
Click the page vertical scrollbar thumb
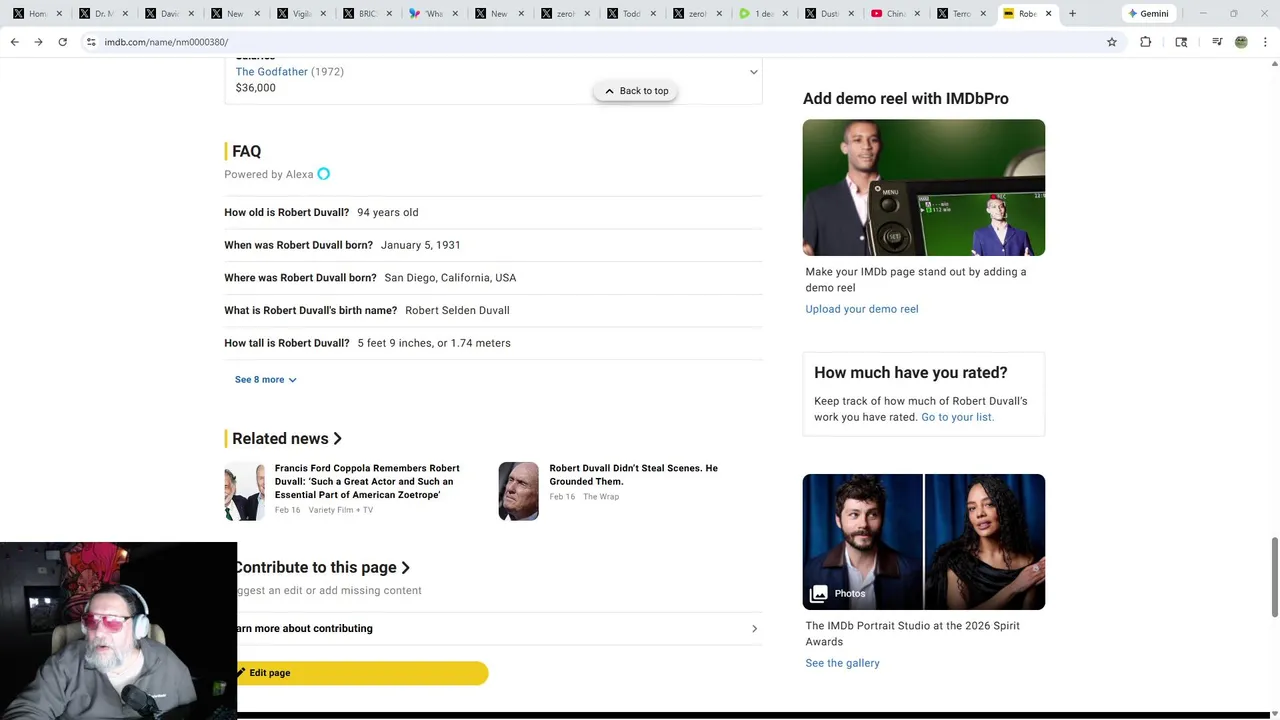coord(1274,576)
